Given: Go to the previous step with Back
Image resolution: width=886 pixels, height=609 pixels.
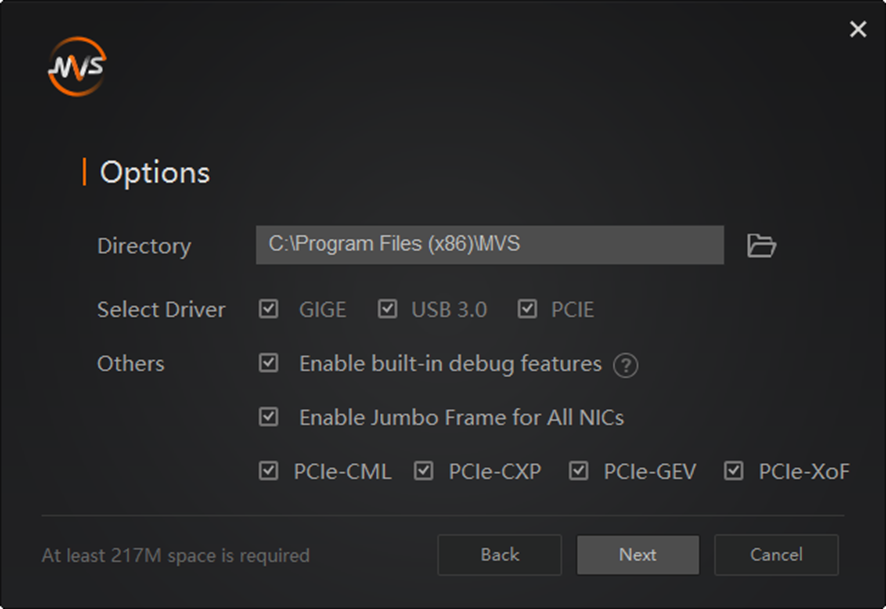Looking at the screenshot, I should [x=499, y=555].
